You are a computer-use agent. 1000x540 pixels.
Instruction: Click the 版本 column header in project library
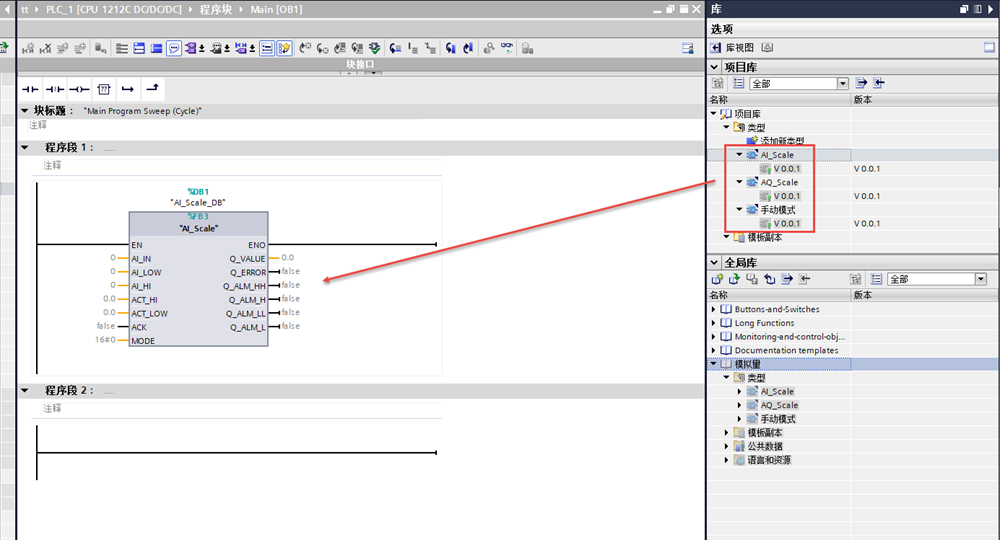pyautogui.click(x=923, y=99)
